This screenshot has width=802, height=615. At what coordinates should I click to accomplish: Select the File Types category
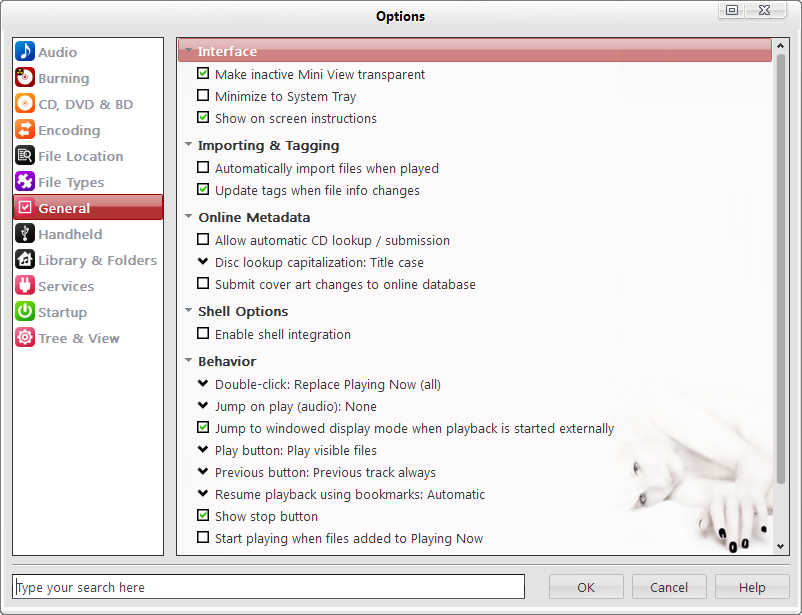(x=71, y=183)
